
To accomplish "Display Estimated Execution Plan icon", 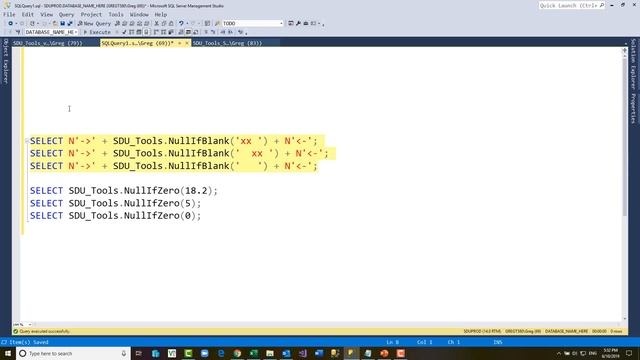I will [131, 32].
